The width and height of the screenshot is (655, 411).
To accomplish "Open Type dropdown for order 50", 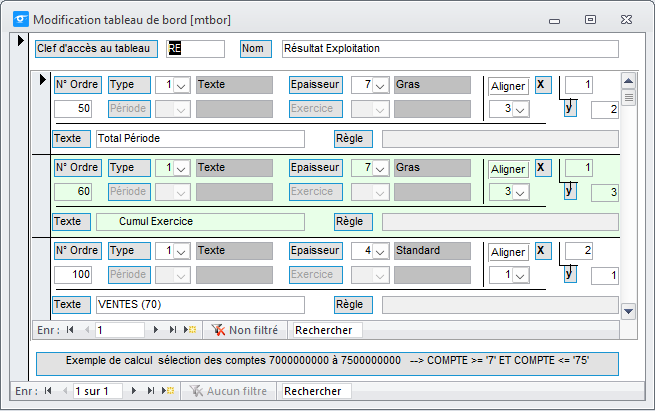I will (x=181, y=85).
